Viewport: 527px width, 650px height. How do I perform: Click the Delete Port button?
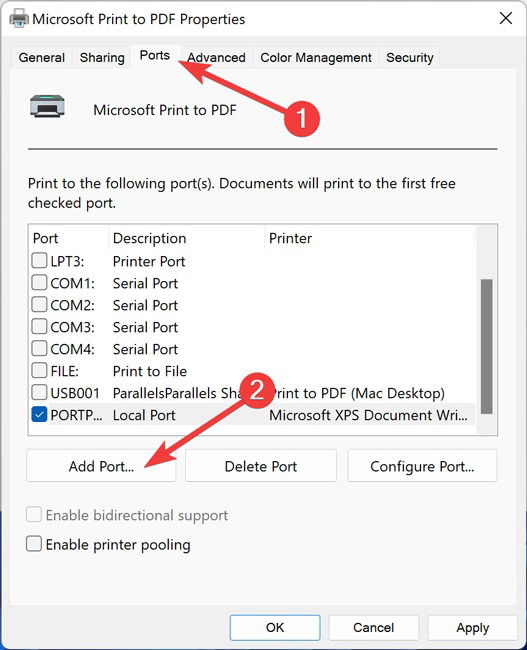(x=261, y=466)
